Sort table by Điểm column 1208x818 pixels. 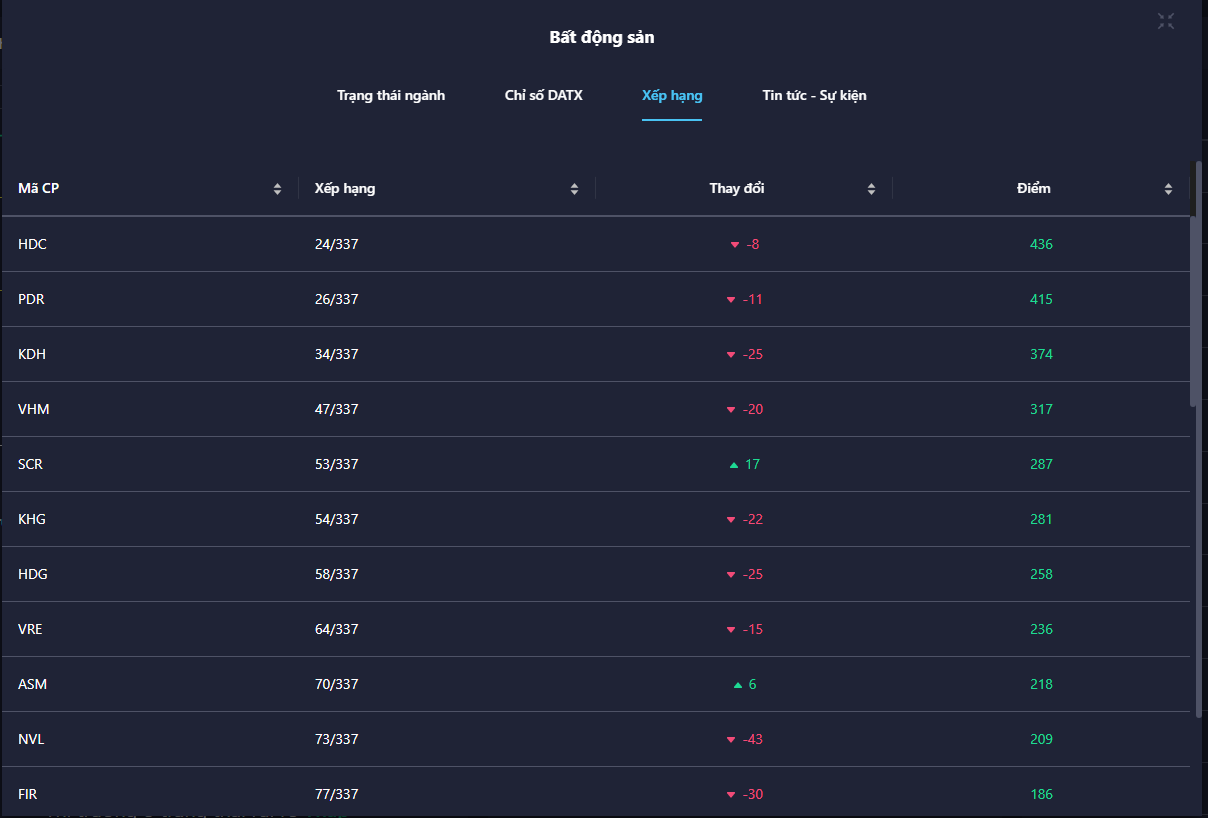click(x=1168, y=189)
